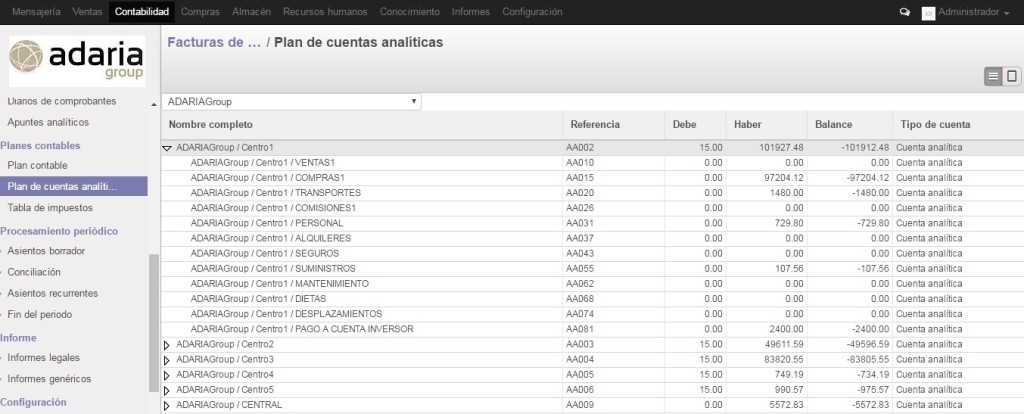Expand the ADARIAGroup / Centro4 row
1024x414 pixels.
pyautogui.click(x=167, y=375)
